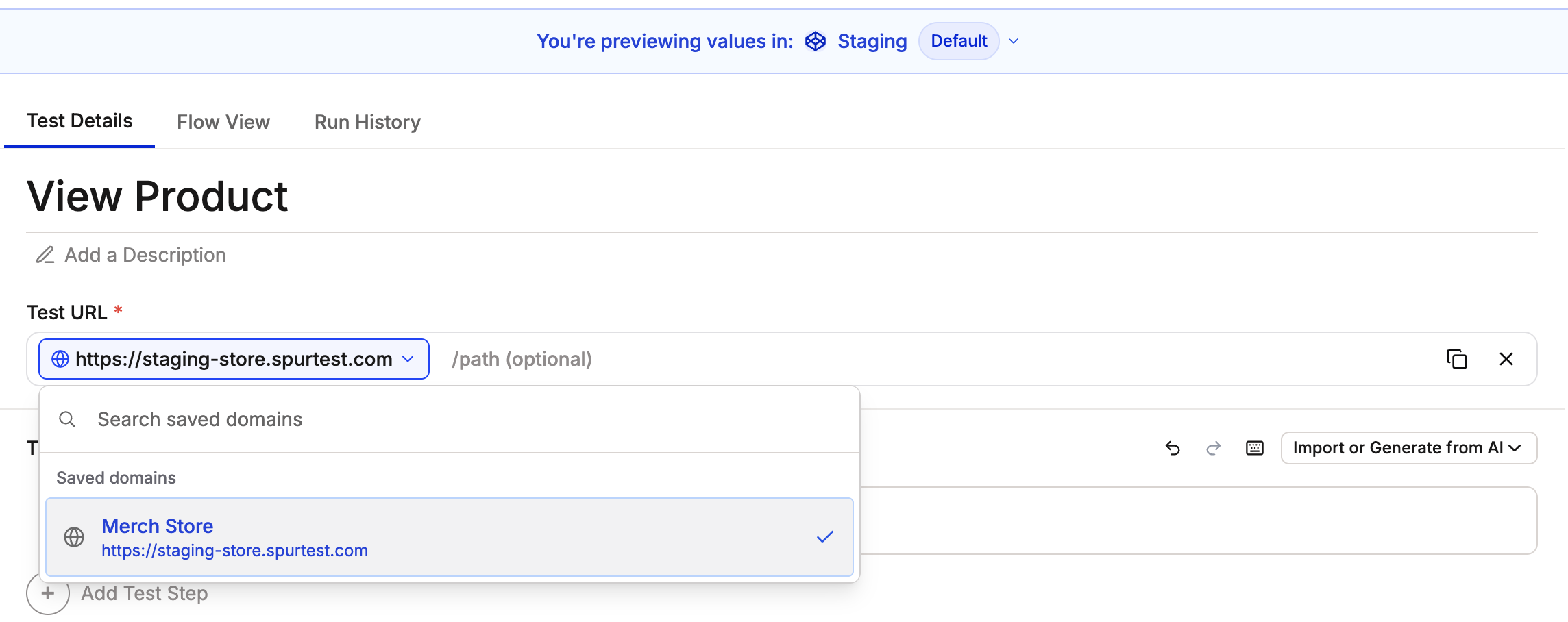Click the search magnifier icon
The height and width of the screenshot is (622, 1568).
67,419
